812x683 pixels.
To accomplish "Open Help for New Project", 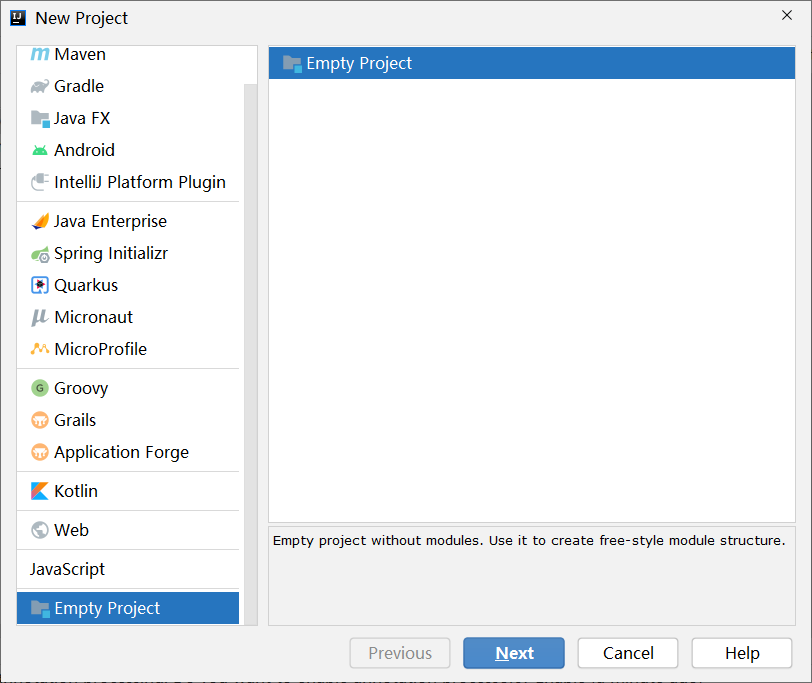I will (x=742, y=653).
